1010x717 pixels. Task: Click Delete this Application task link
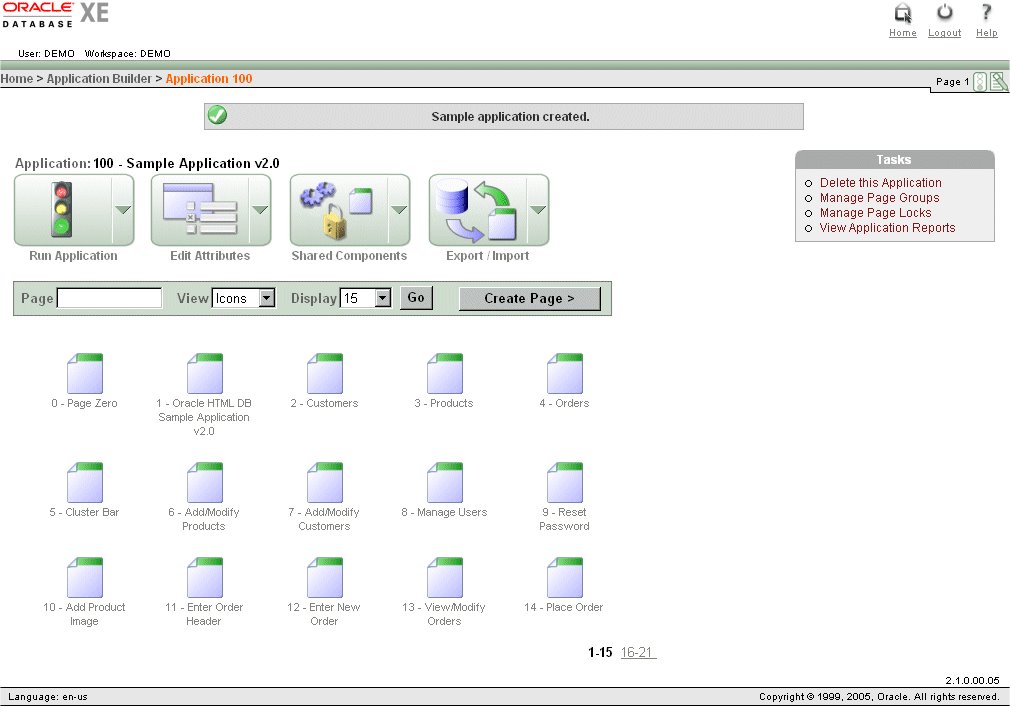881,183
